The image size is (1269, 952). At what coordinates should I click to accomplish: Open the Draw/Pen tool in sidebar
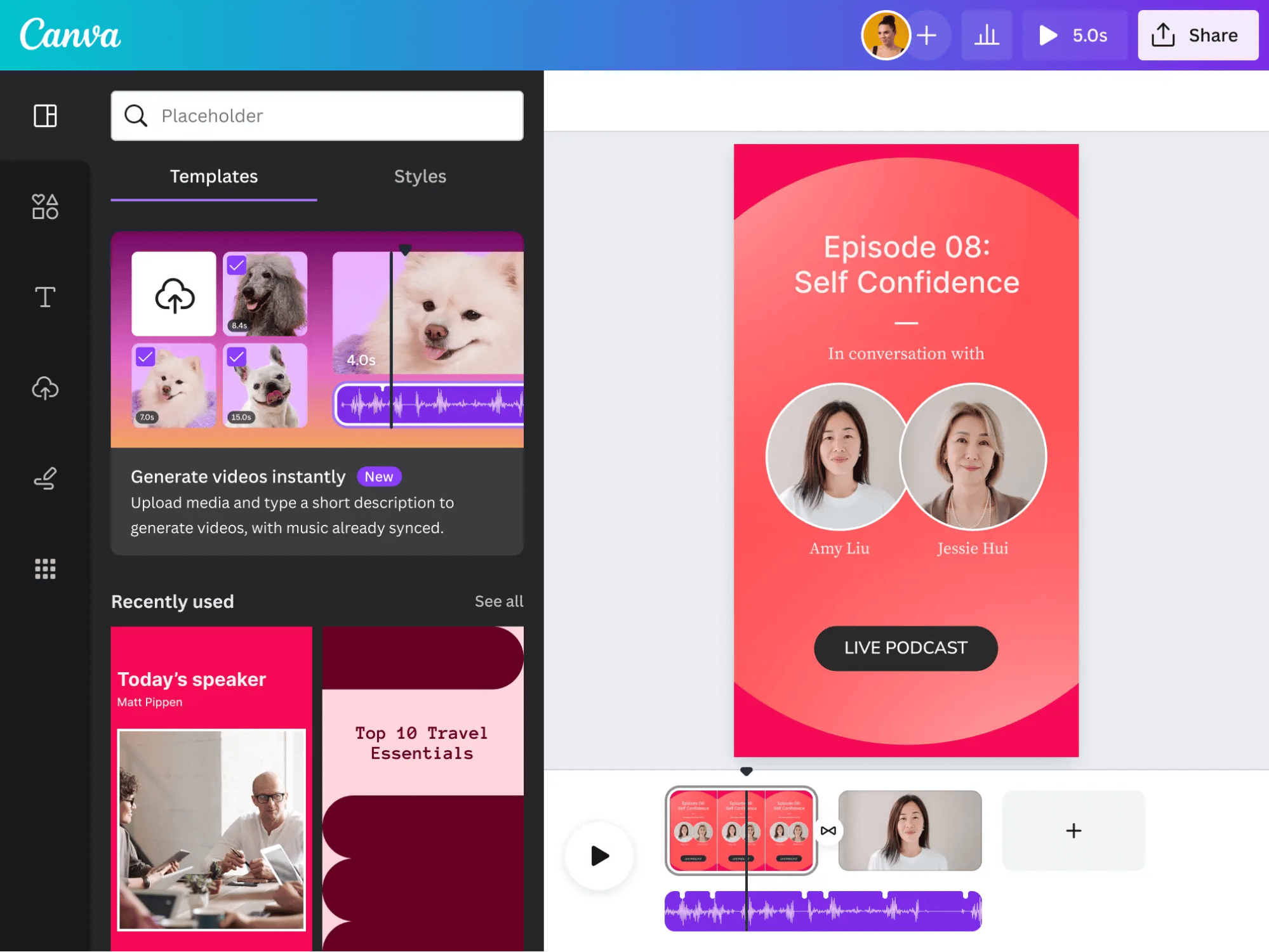(45, 479)
